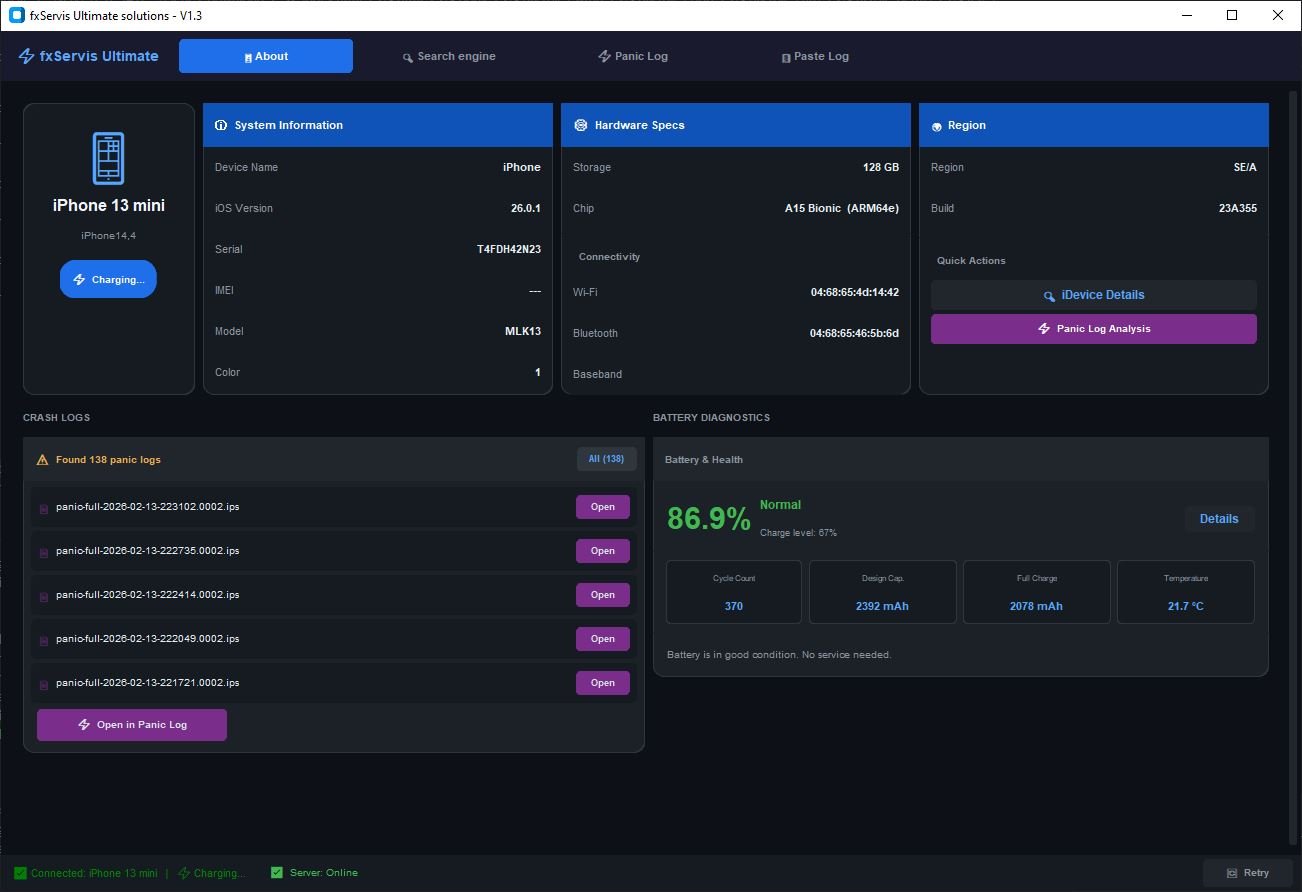Click the Connected: iPhone 13 mini status text
Image resolution: width=1302 pixels, height=892 pixels.
(94, 873)
